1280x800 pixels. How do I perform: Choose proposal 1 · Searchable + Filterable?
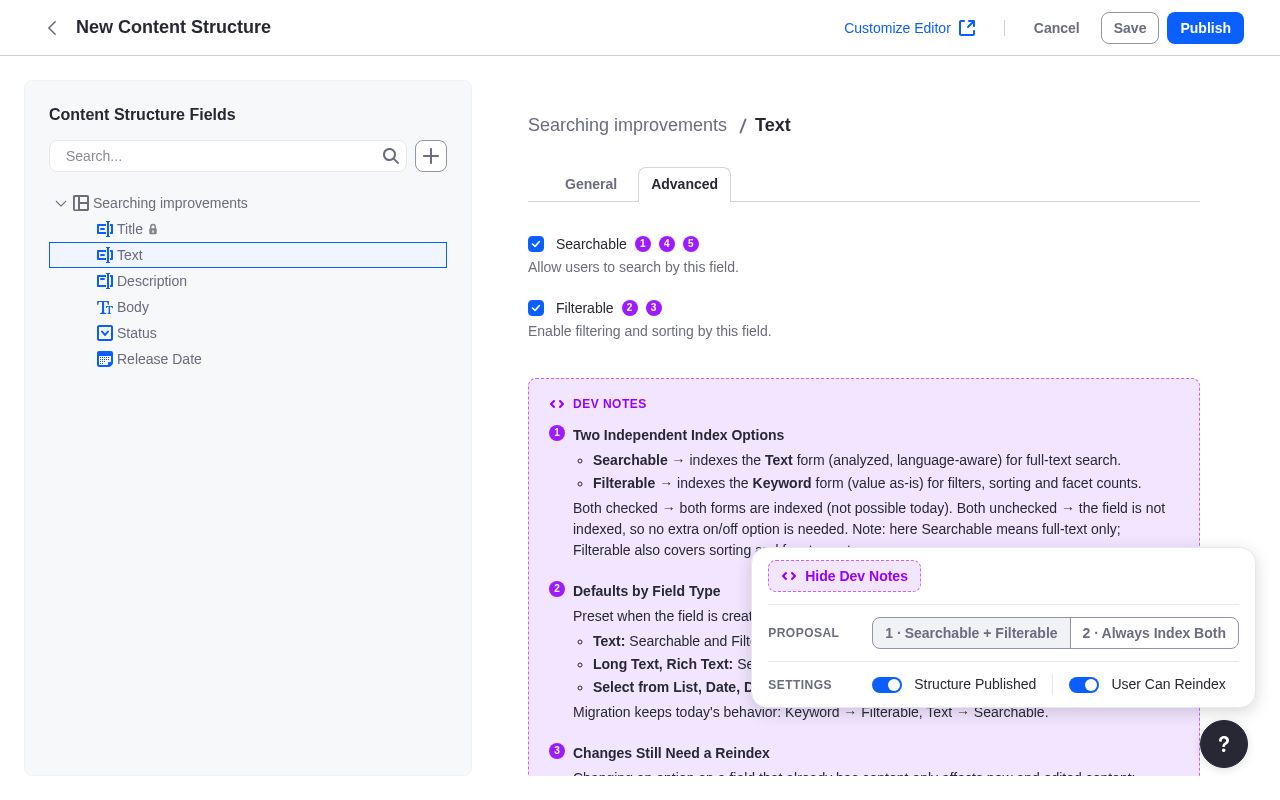coord(971,633)
